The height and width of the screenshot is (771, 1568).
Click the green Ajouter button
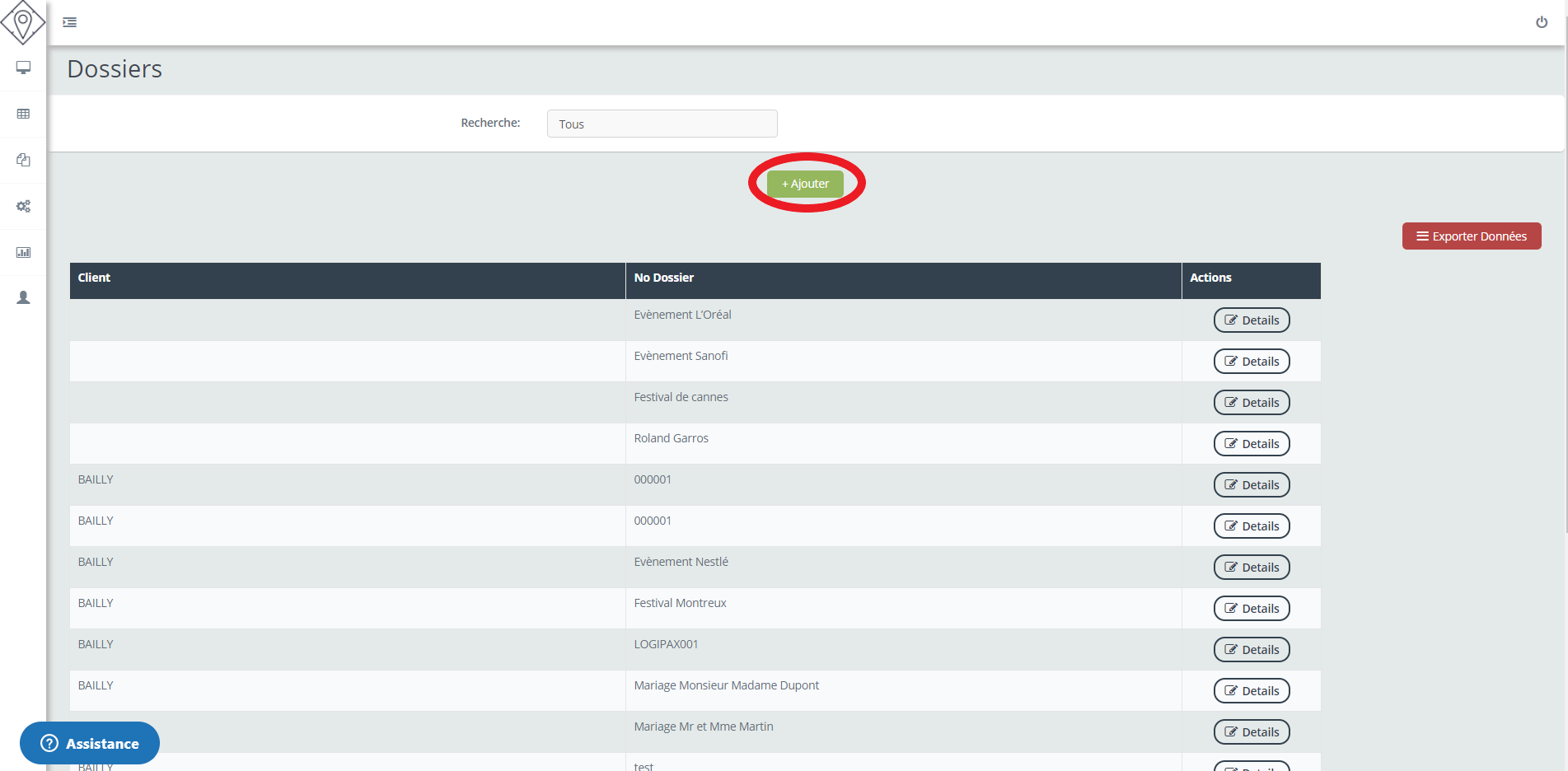805,184
